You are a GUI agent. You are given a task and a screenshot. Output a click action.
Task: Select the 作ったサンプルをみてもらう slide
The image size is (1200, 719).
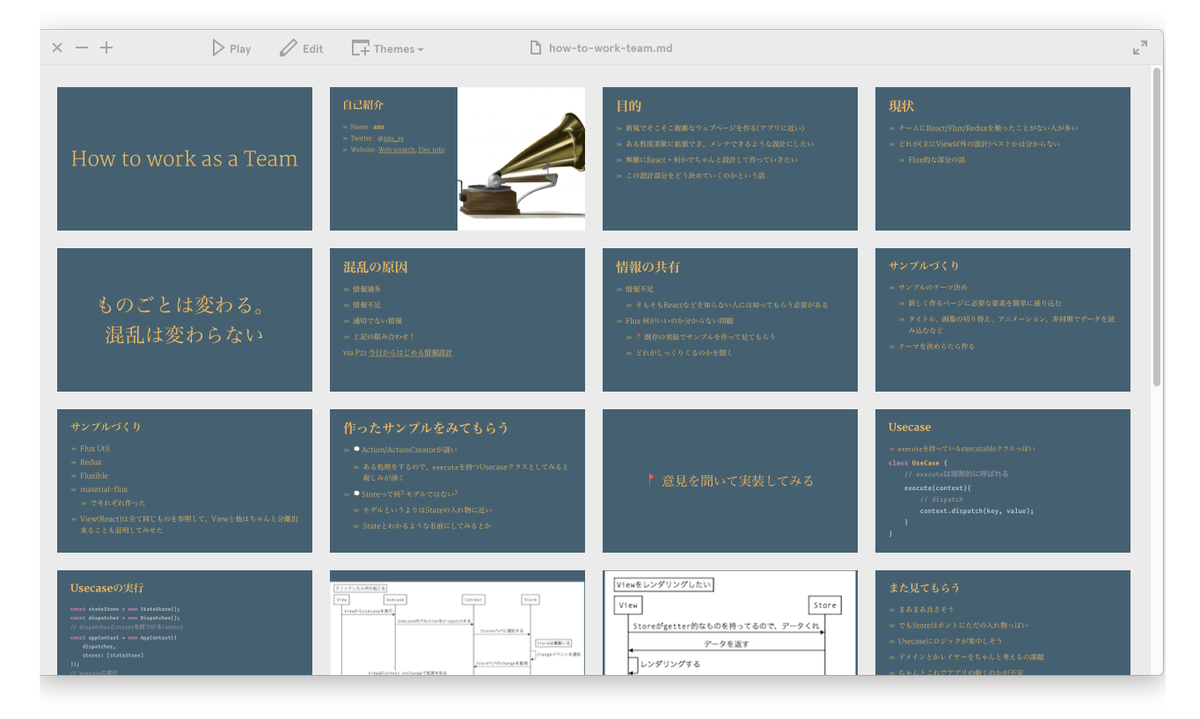pos(457,481)
